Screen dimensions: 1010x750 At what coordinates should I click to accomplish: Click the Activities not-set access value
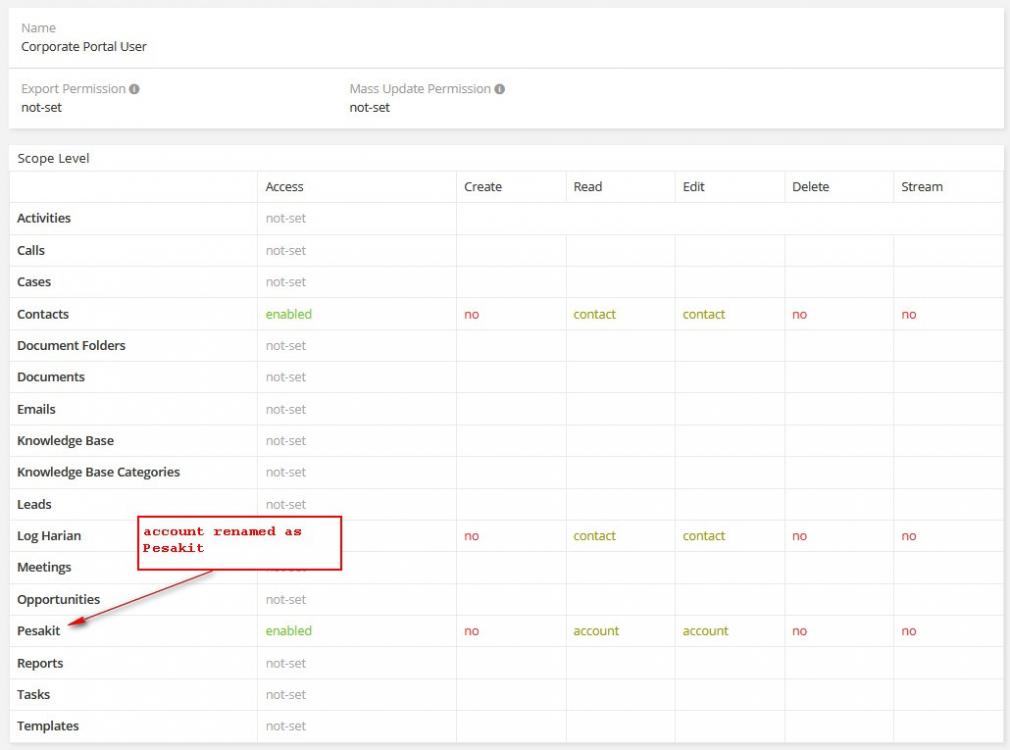[286, 219]
